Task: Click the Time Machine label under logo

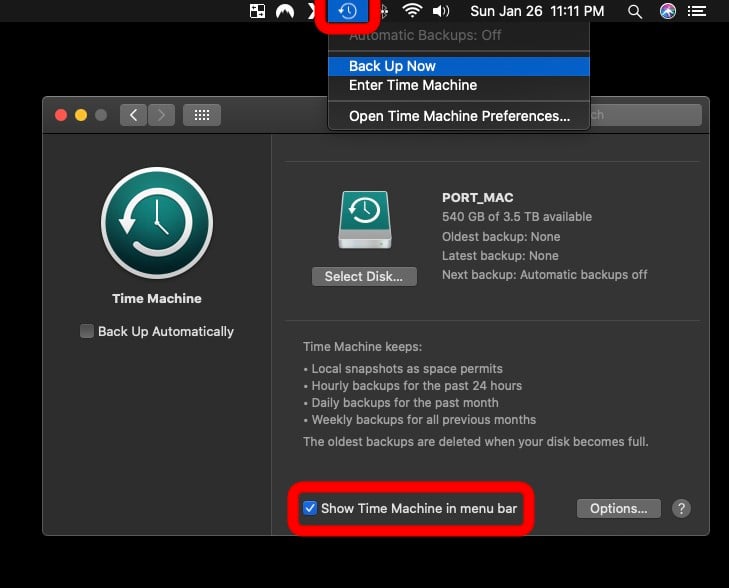Action: click(157, 298)
